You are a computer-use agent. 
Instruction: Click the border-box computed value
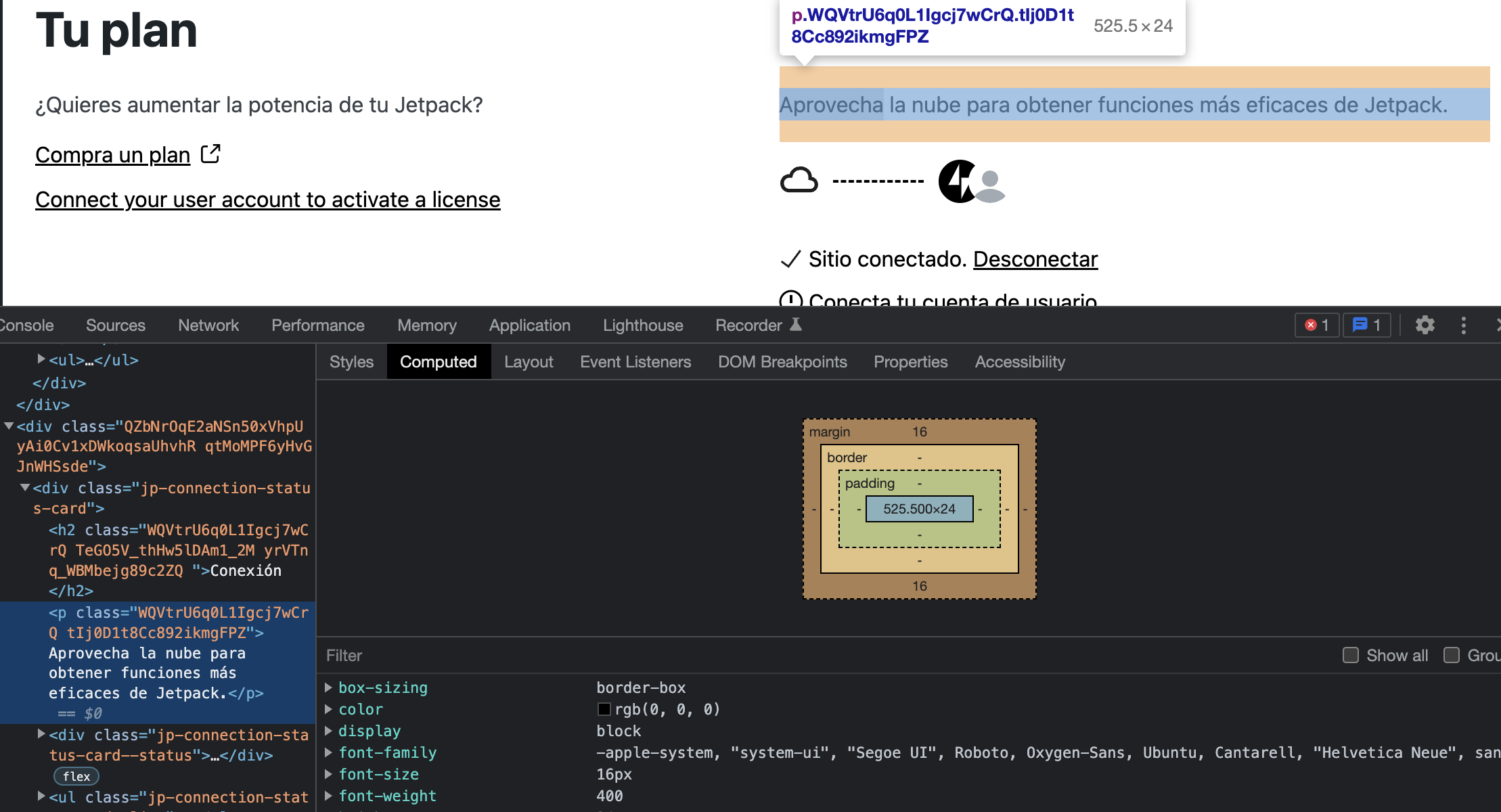coord(641,687)
